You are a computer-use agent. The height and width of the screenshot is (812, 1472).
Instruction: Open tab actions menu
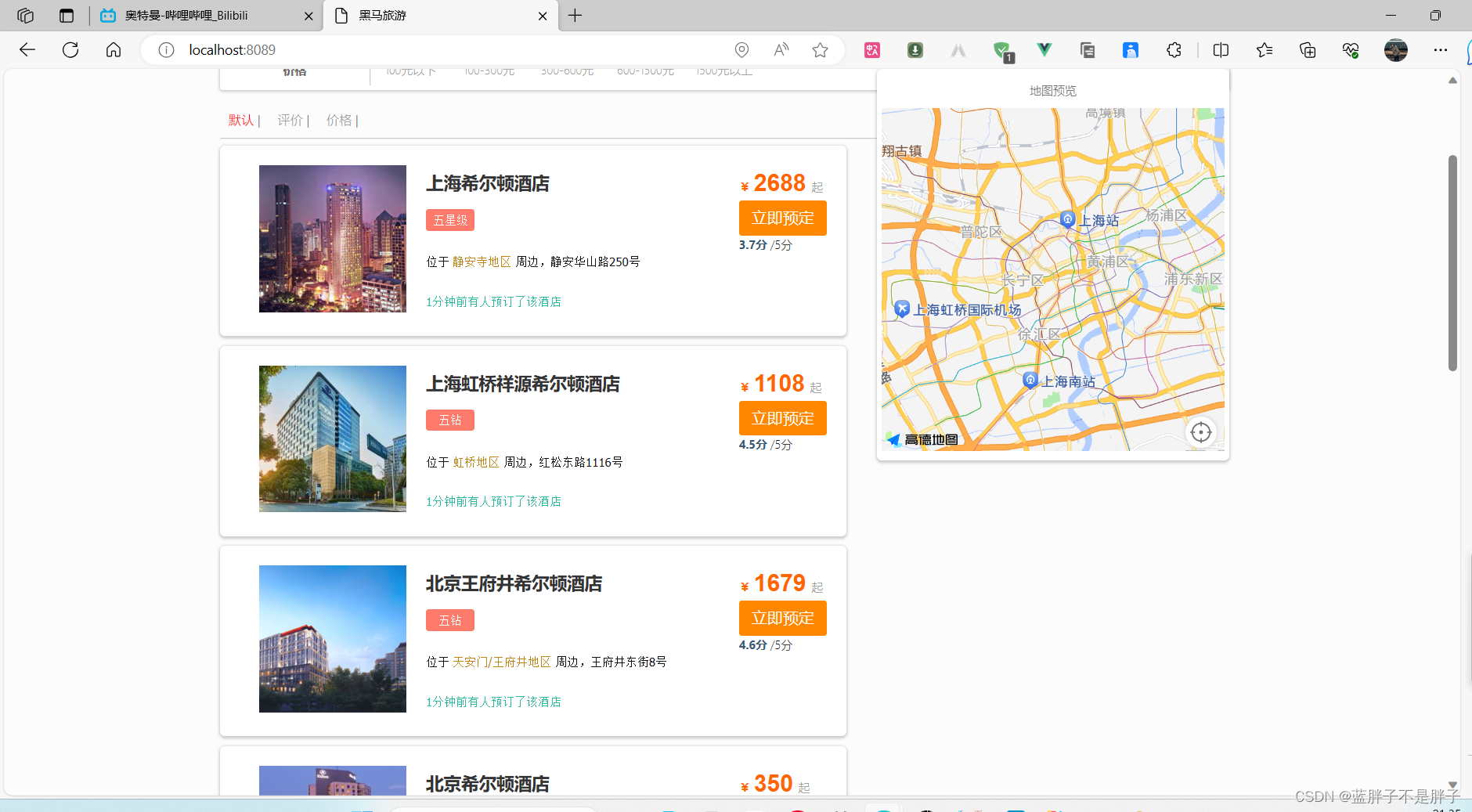tap(67, 16)
